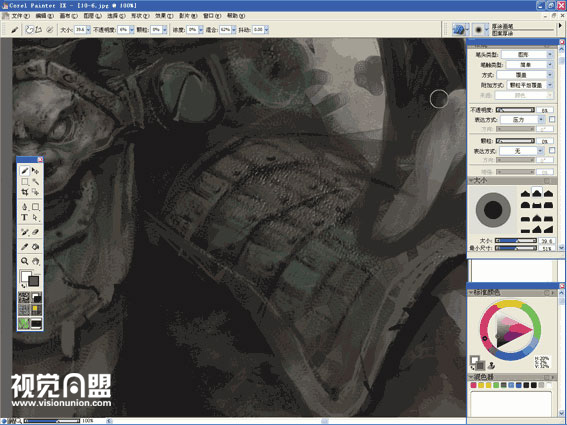Click the freehand strokes icon in property bar
Screen dimensions: 567x425
(29, 30)
